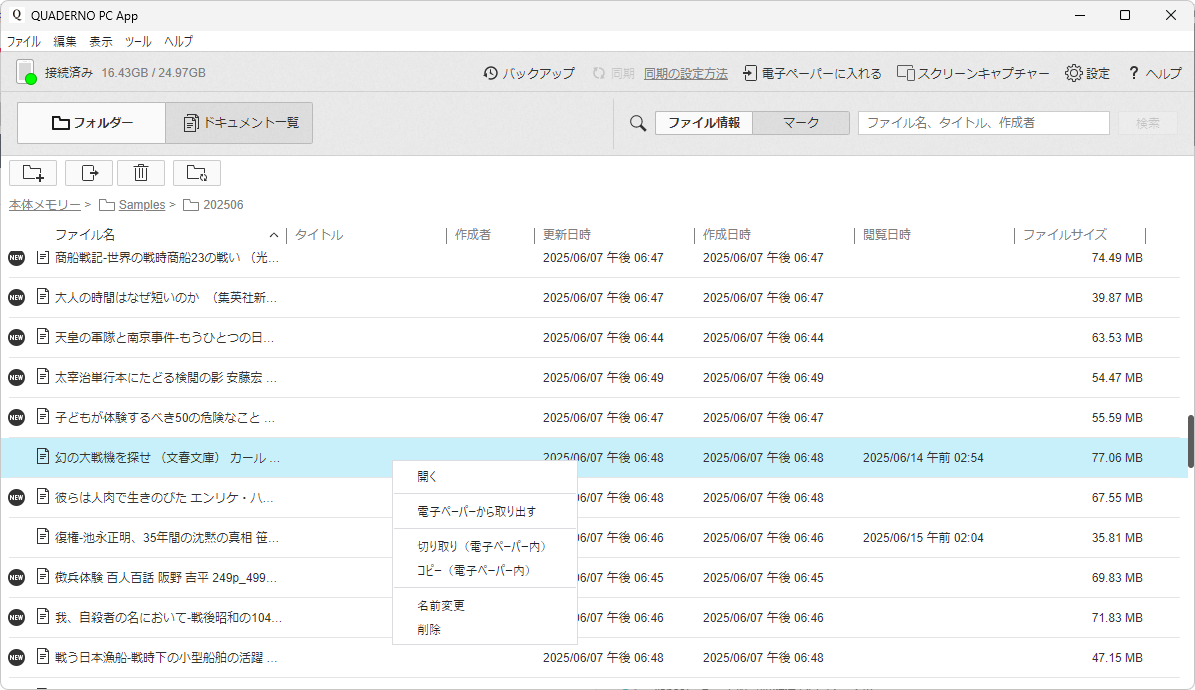Open ヘルプ in the top toolbar
The width and height of the screenshot is (1195, 690).
[1155, 73]
